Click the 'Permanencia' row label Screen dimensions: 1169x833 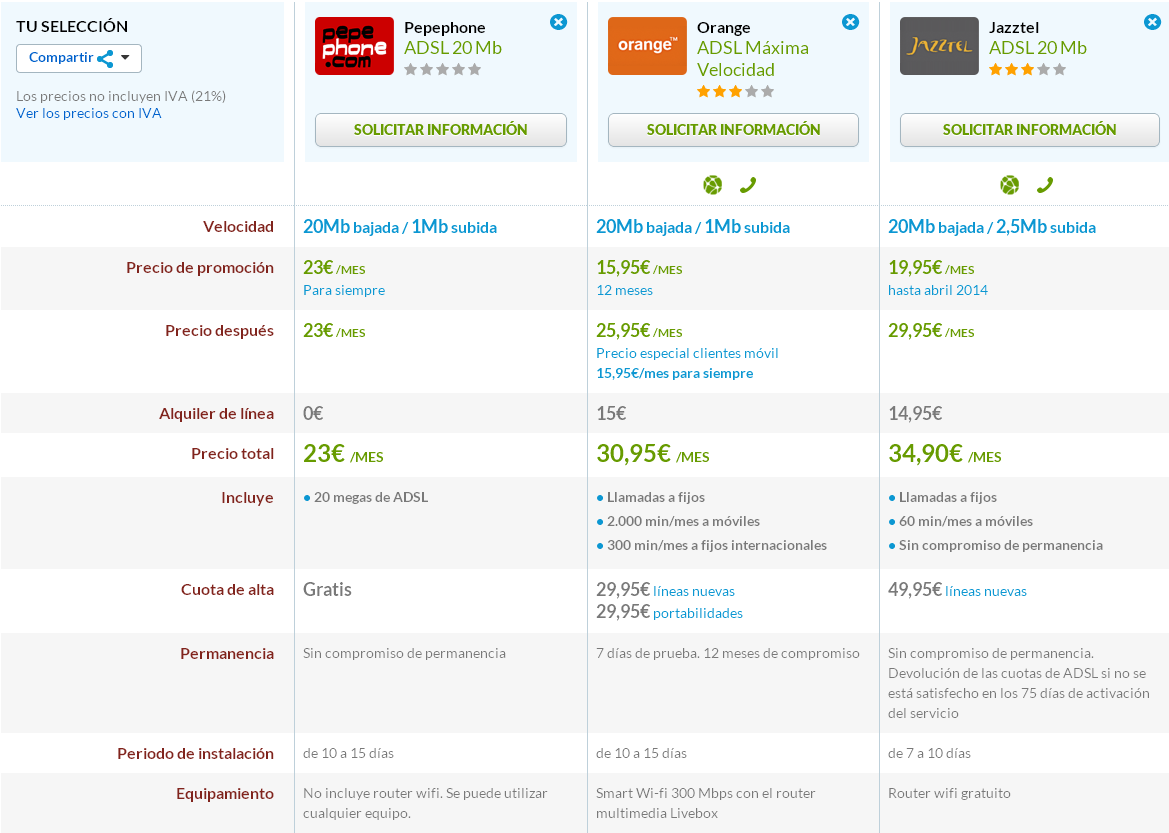click(227, 654)
